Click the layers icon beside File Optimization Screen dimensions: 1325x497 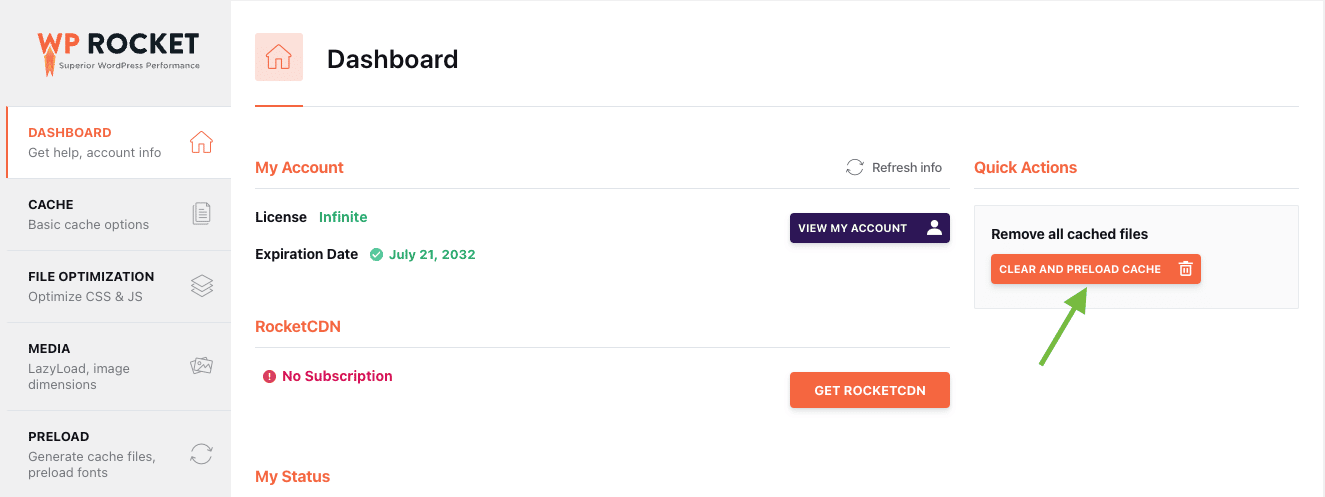coord(201,286)
